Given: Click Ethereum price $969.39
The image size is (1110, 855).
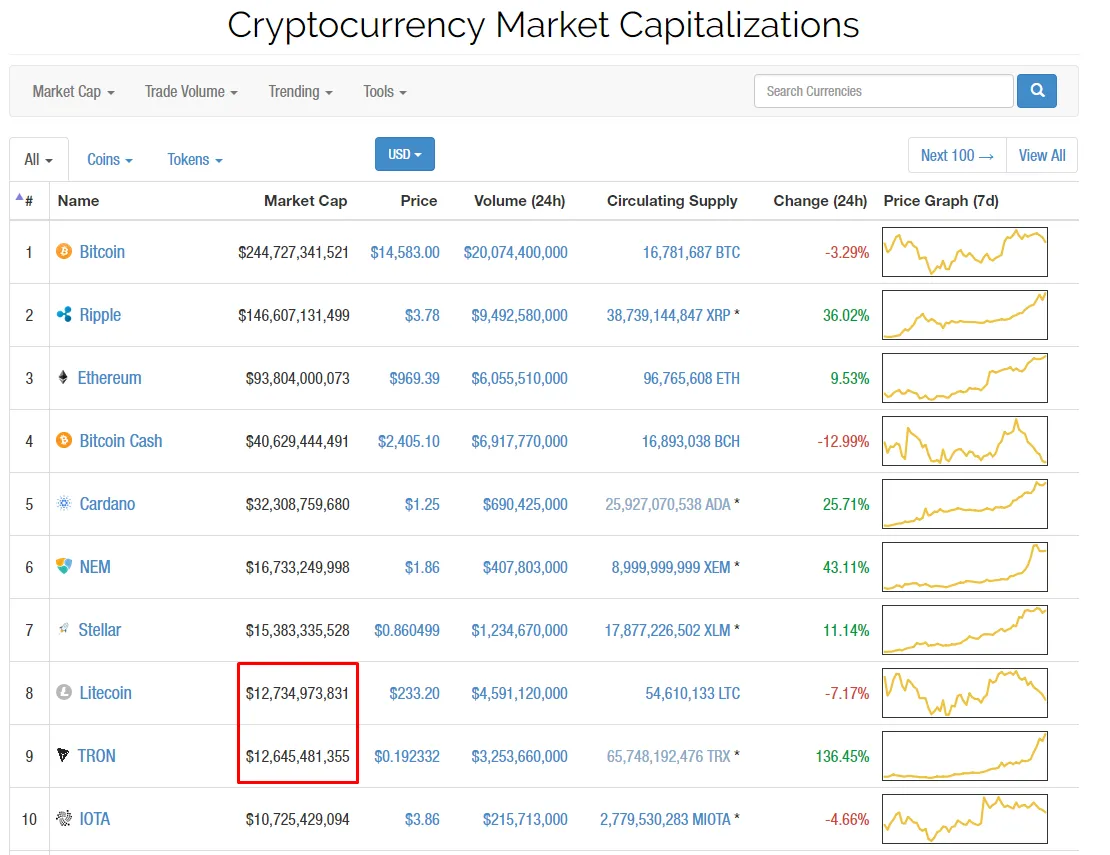Looking at the screenshot, I should point(414,378).
